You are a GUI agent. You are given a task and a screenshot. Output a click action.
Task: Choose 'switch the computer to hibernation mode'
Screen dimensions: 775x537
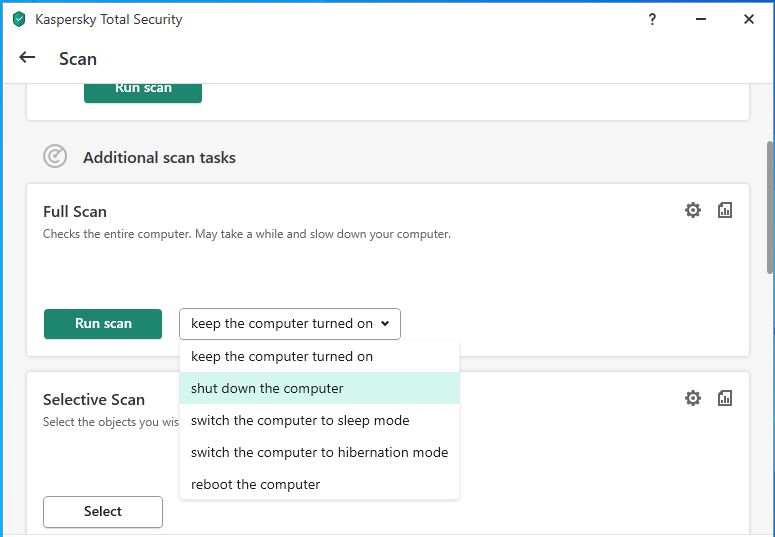pyautogui.click(x=318, y=452)
